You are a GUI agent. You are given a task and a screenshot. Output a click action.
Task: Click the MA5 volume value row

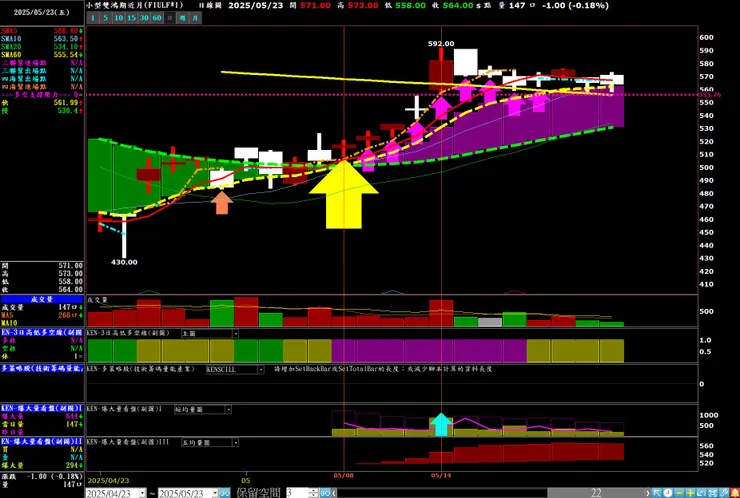(x=42, y=315)
